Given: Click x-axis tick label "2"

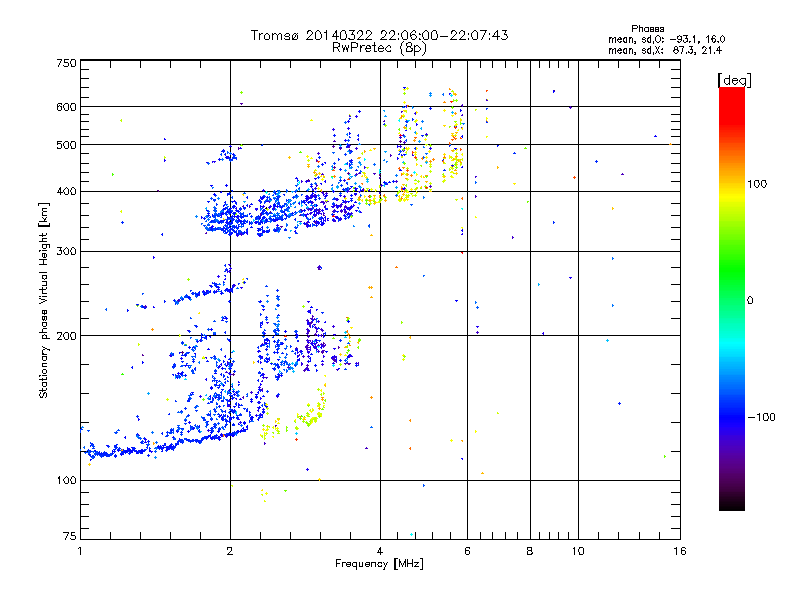Looking at the screenshot, I should coord(230,551).
